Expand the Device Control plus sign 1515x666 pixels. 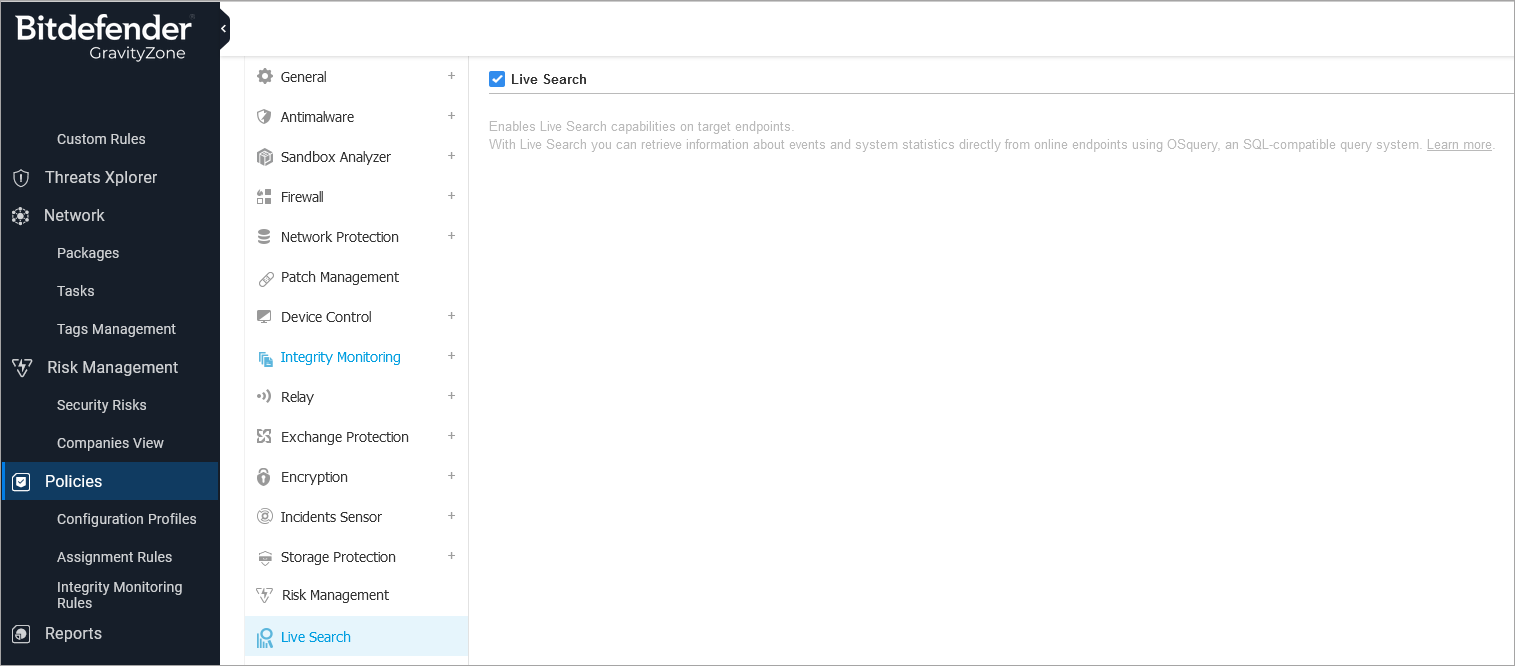[x=451, y=316]
